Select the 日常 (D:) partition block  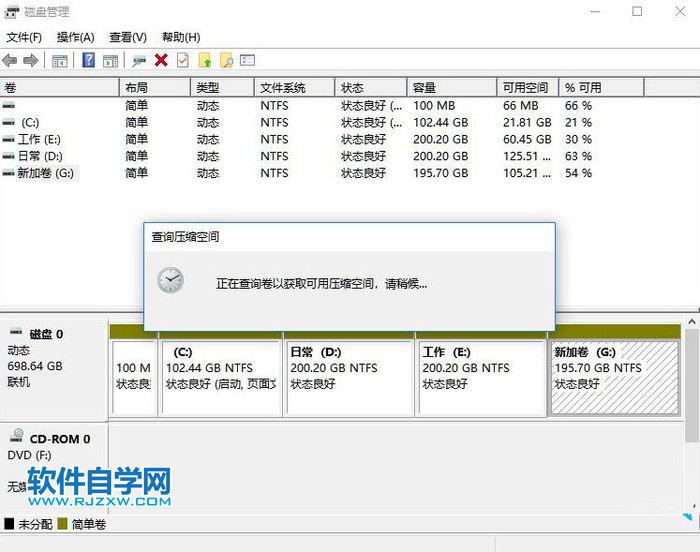350,378
